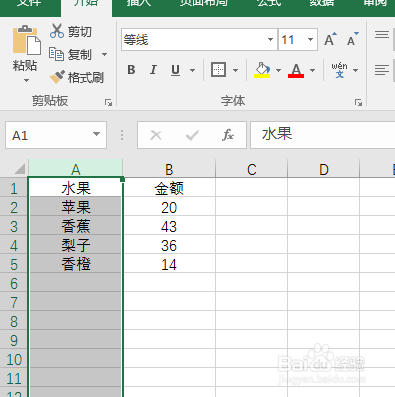
Task: Click cell containing 梨子
Action: pyautogui.click(x=76, y=245)
